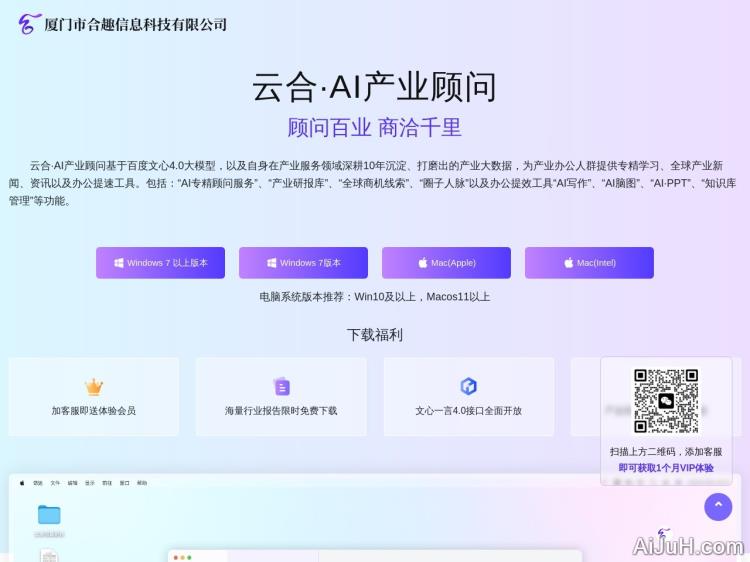750x562 pixels.
Task: Download the Windows 7 以上版本 installer
Action: (160, 263)
